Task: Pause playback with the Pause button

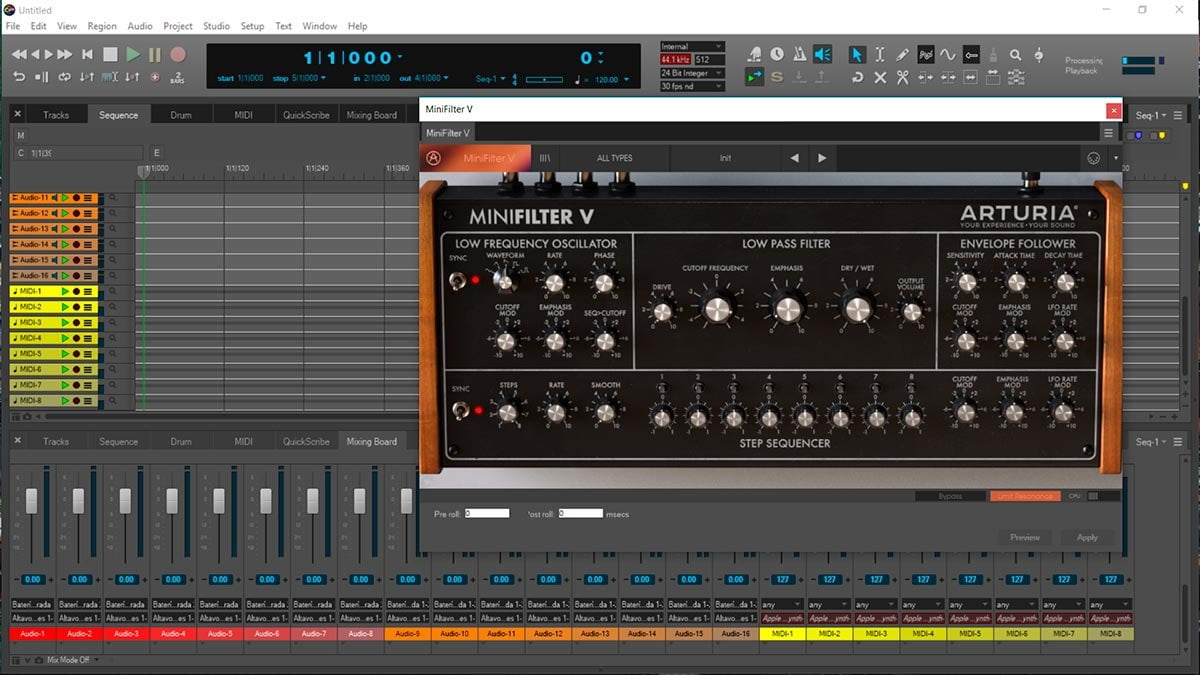Action: click(x=155, y=54)
